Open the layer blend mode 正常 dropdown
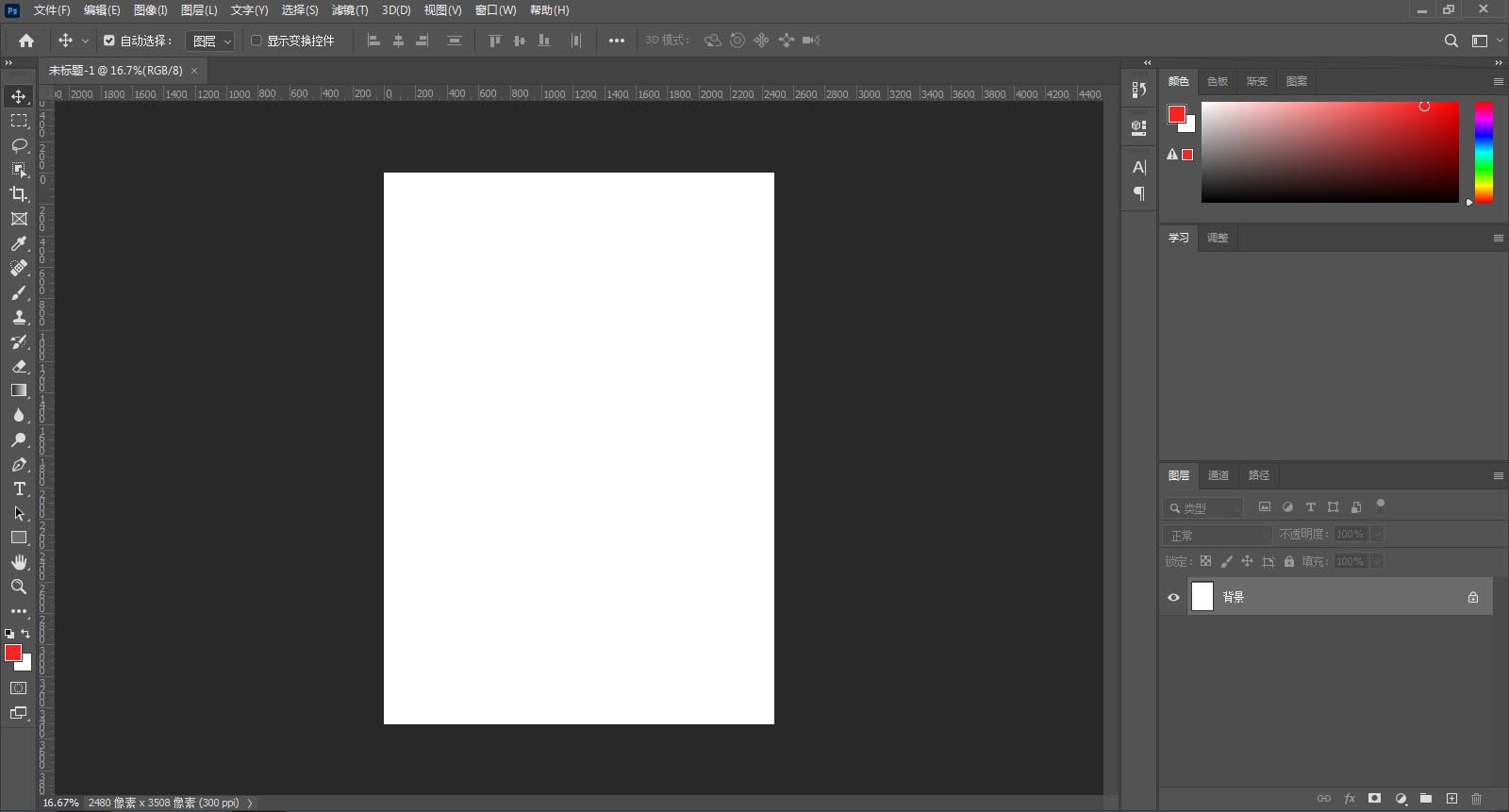This screenshot has width=1509, height=812. tap(1218, 535)
